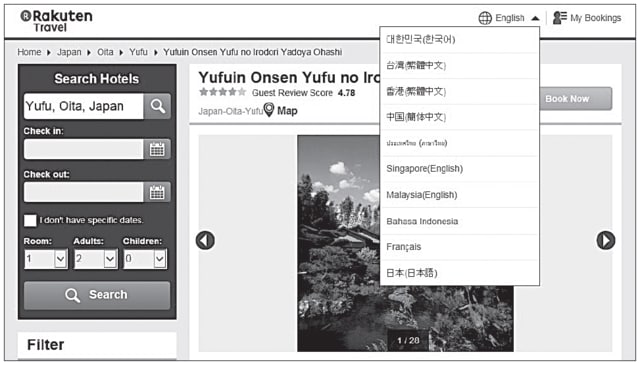
Task: Open the Map link
Action: 287,111
